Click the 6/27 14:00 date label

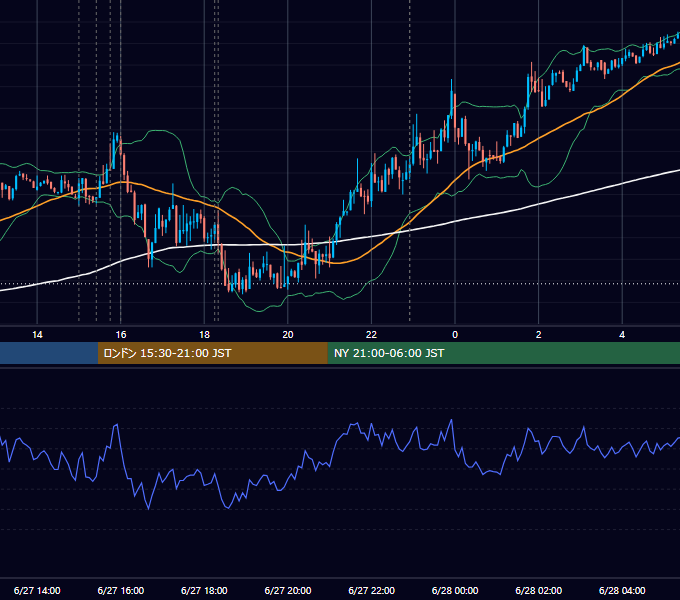pos(37,590)
